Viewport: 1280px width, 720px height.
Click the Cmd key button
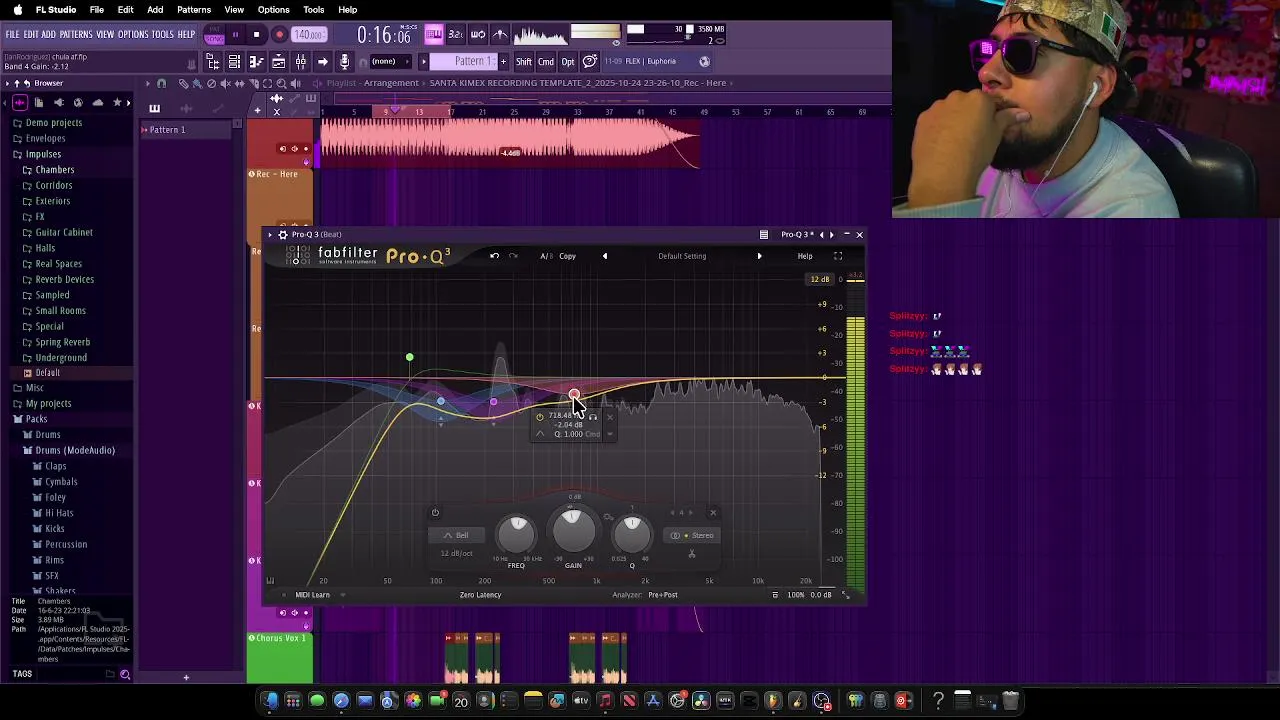pos(546,62)
